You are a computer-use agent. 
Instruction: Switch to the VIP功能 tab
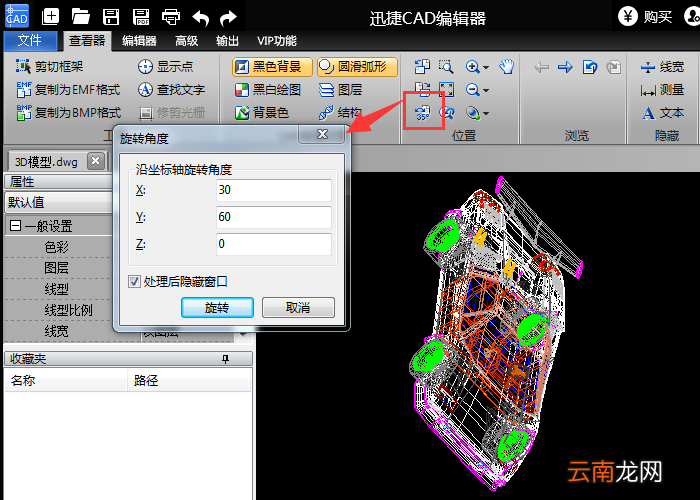point(276,41)
